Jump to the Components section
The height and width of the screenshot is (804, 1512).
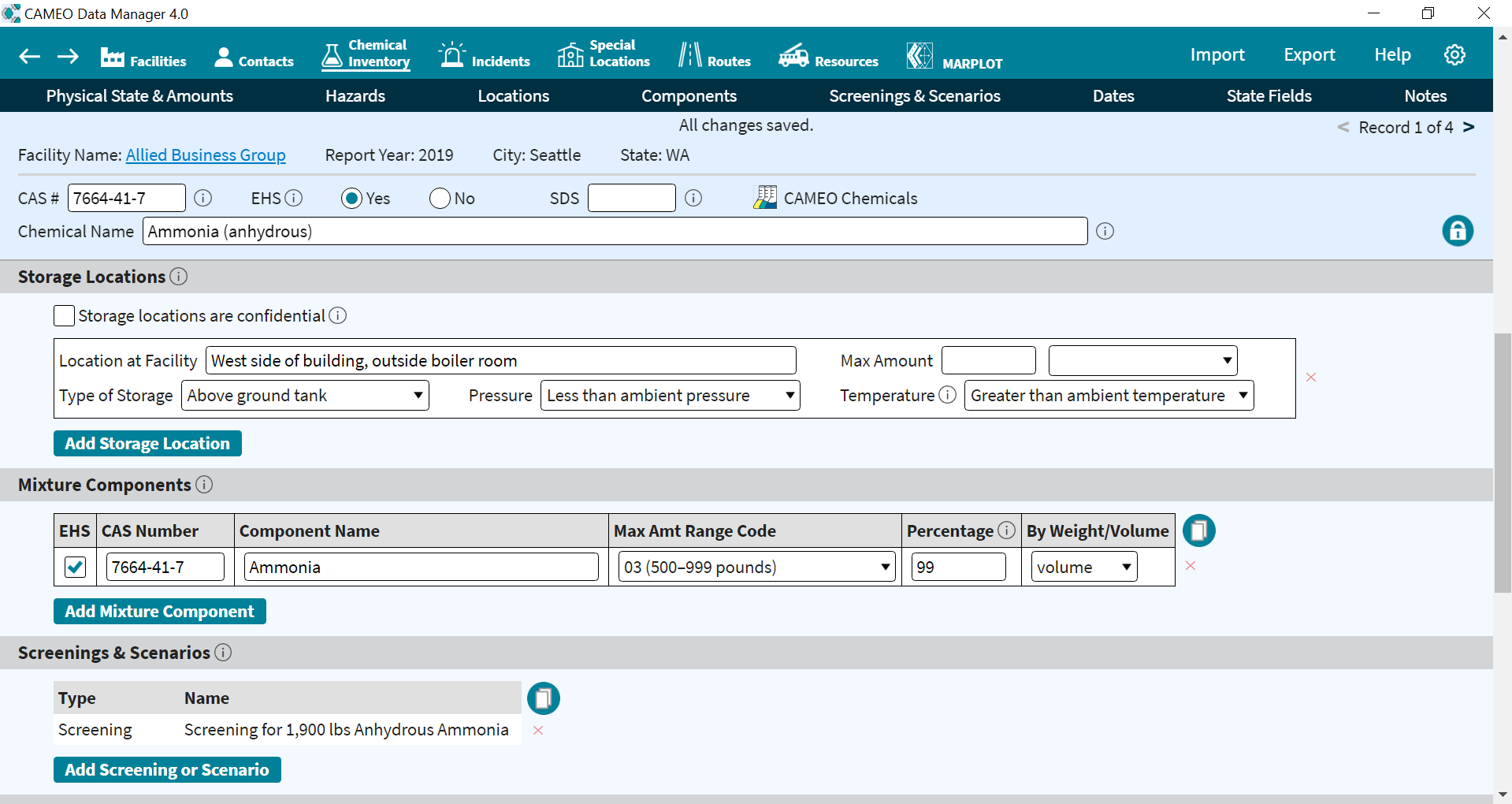click(689, 96)
